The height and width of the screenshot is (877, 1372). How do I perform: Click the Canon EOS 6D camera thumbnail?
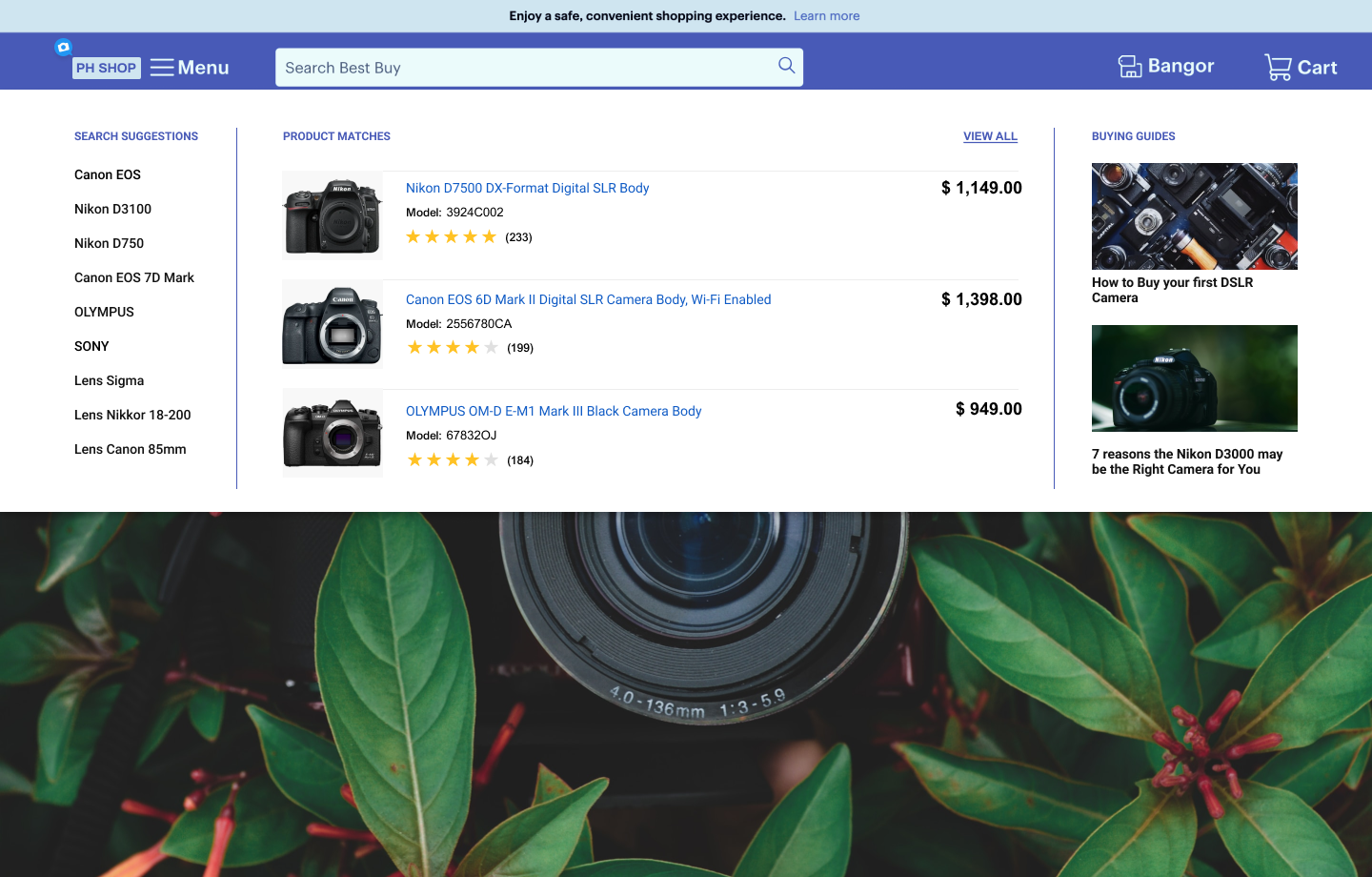(332, 325)
